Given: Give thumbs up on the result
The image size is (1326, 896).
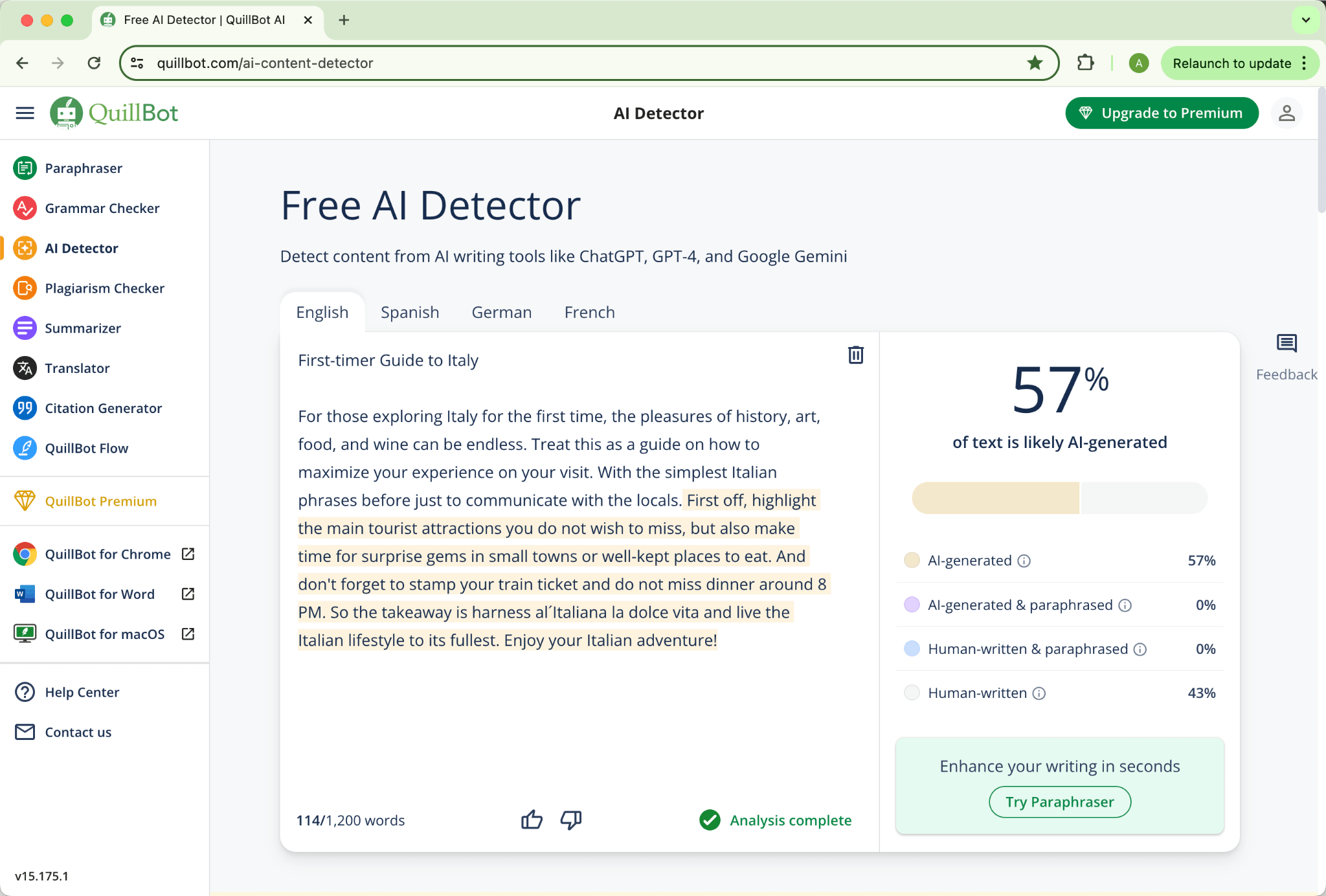Looking at the screenshot, I should coord(532,820).
